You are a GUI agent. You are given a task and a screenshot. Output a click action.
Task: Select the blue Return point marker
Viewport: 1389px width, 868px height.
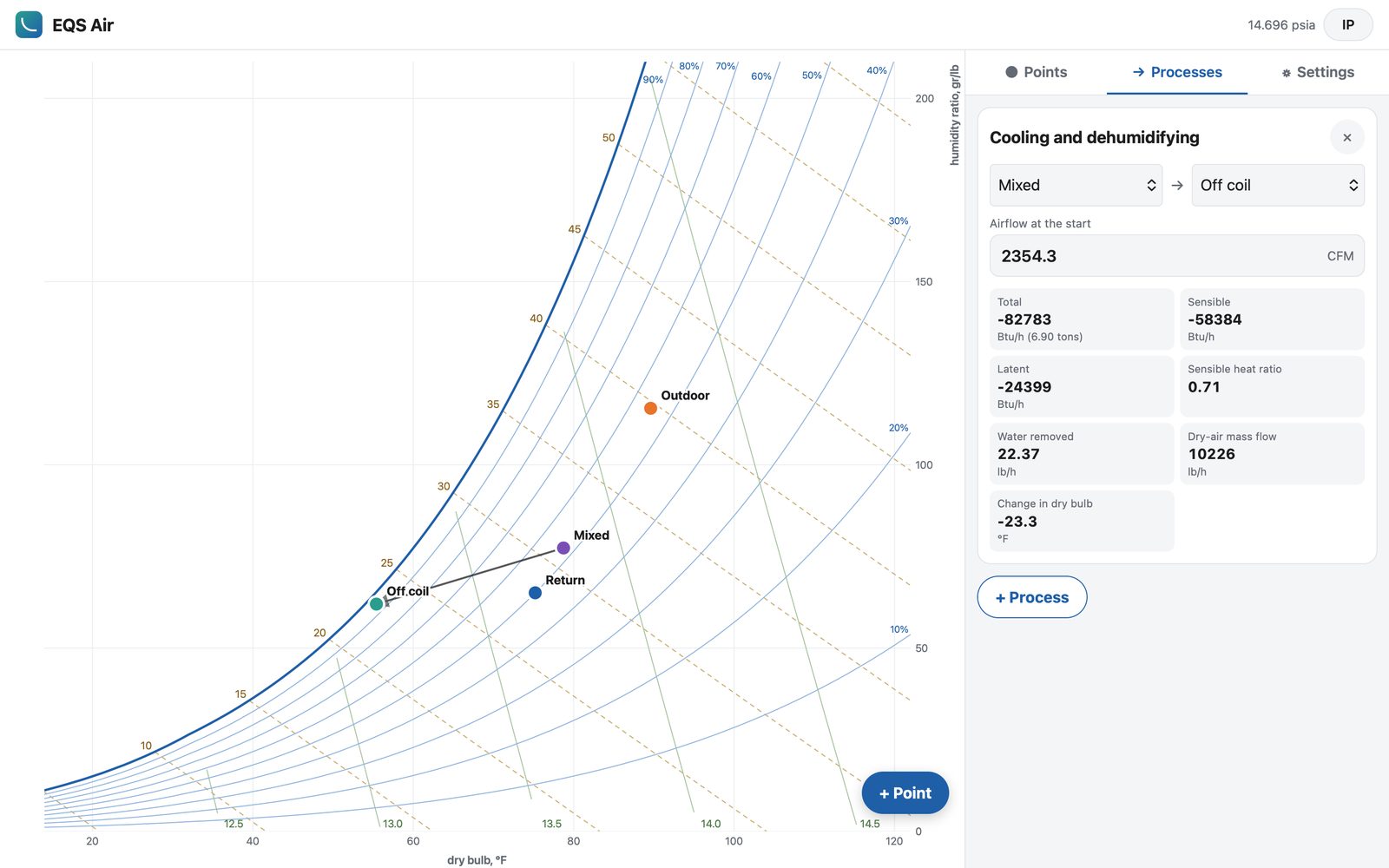535,593
